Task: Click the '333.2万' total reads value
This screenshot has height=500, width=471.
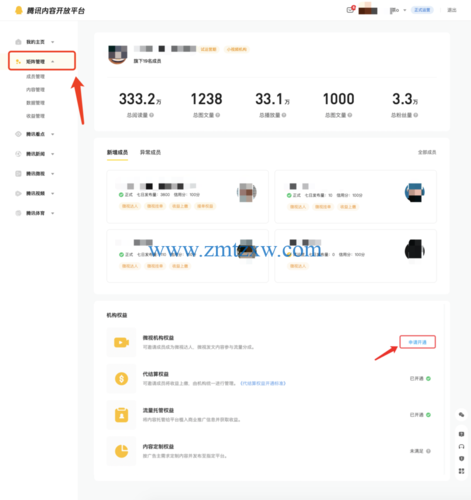Action: 140,99
